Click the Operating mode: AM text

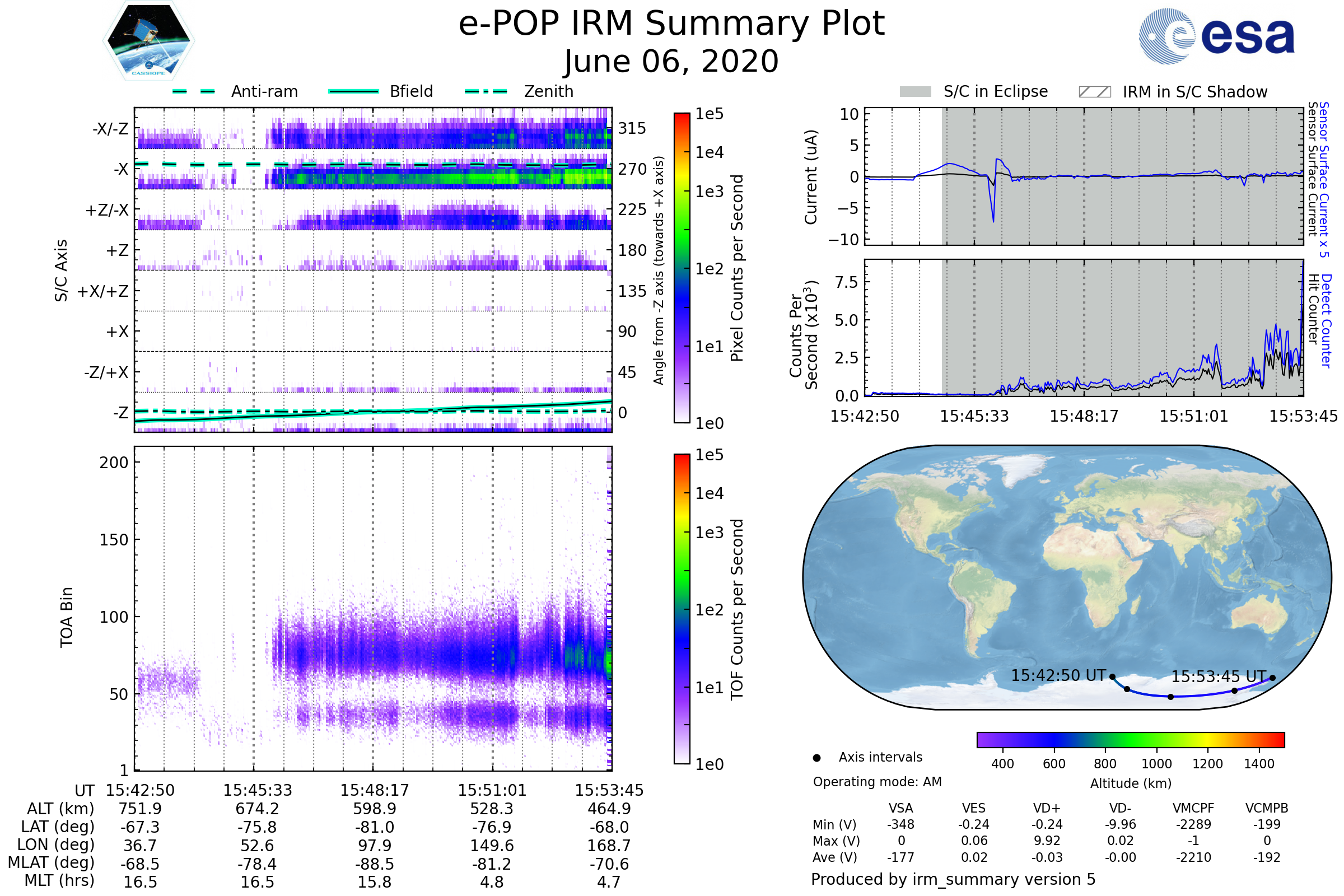877,782
